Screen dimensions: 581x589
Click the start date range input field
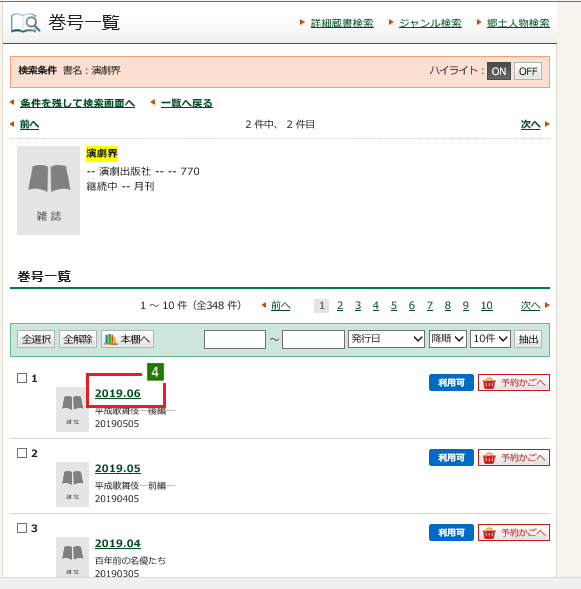tap(235, 339)
